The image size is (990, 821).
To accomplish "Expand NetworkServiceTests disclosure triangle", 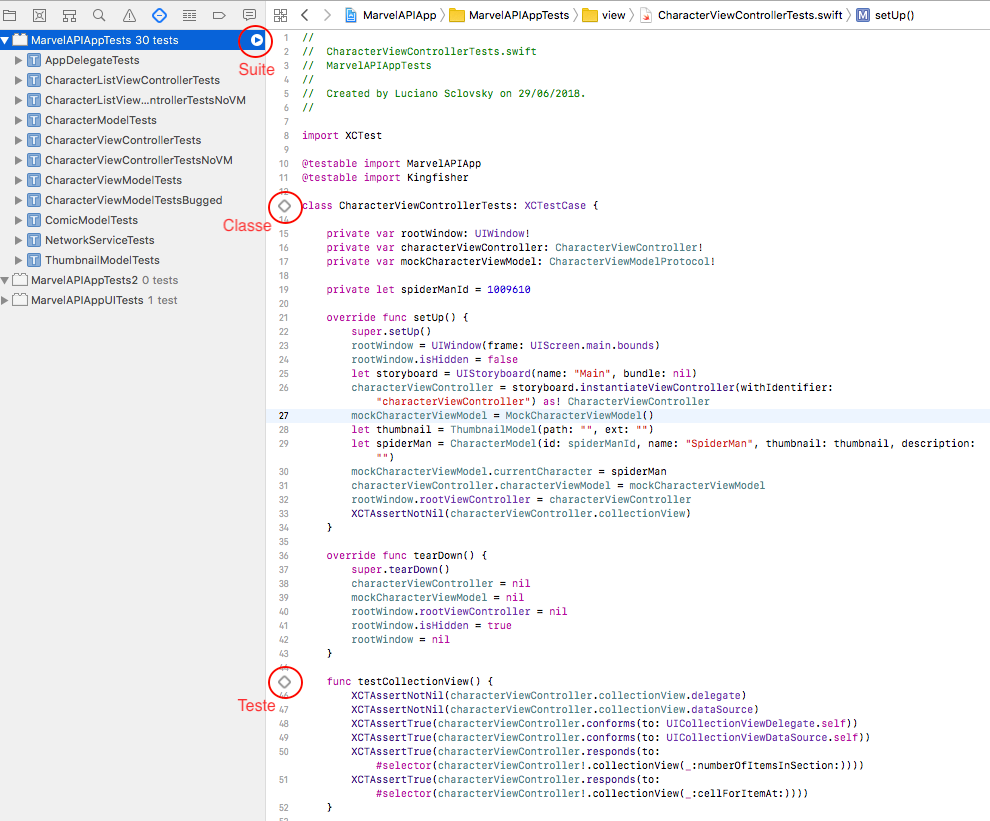I will tap(18, 241).
